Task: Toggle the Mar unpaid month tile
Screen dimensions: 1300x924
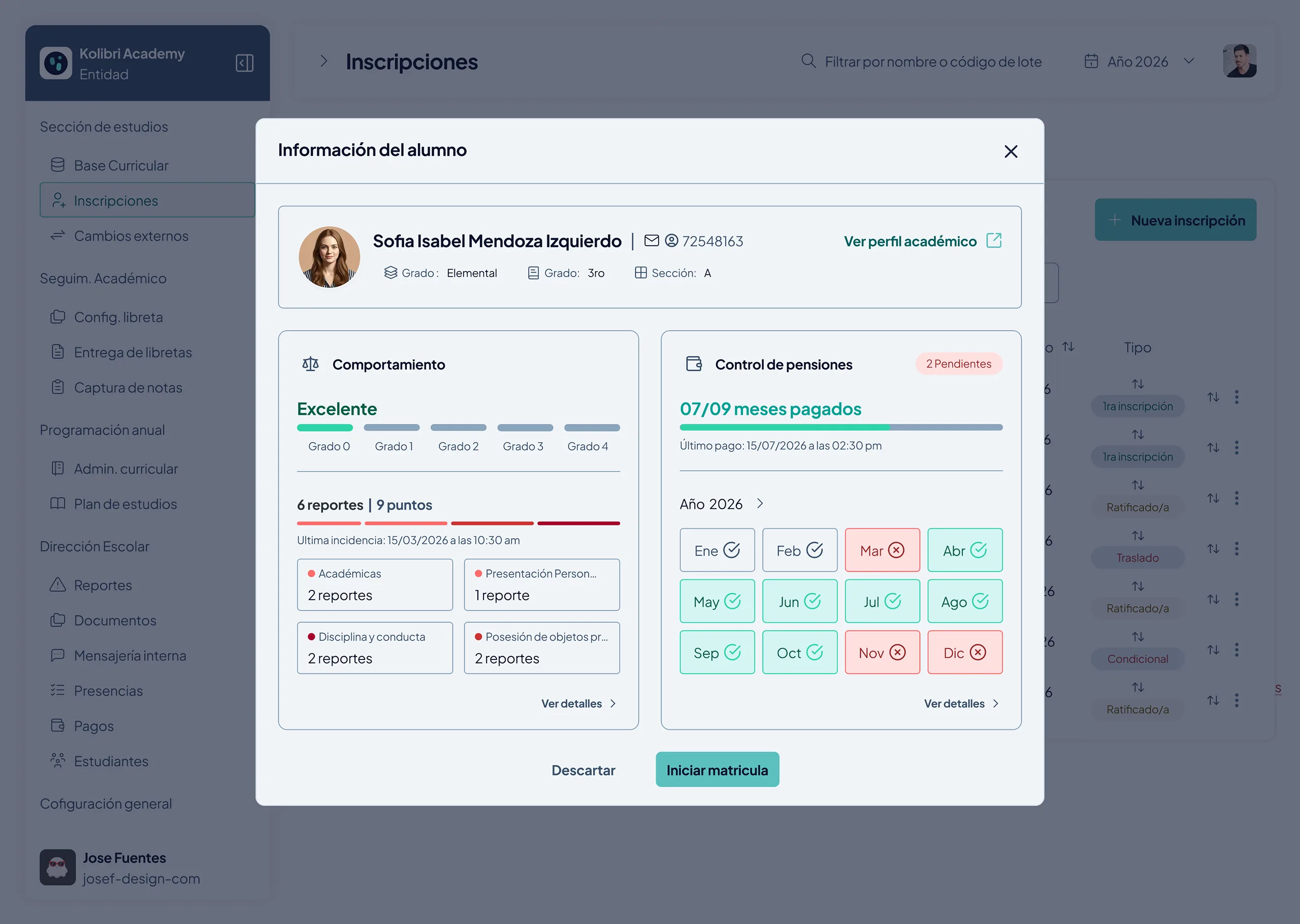Action: (882, 550)
